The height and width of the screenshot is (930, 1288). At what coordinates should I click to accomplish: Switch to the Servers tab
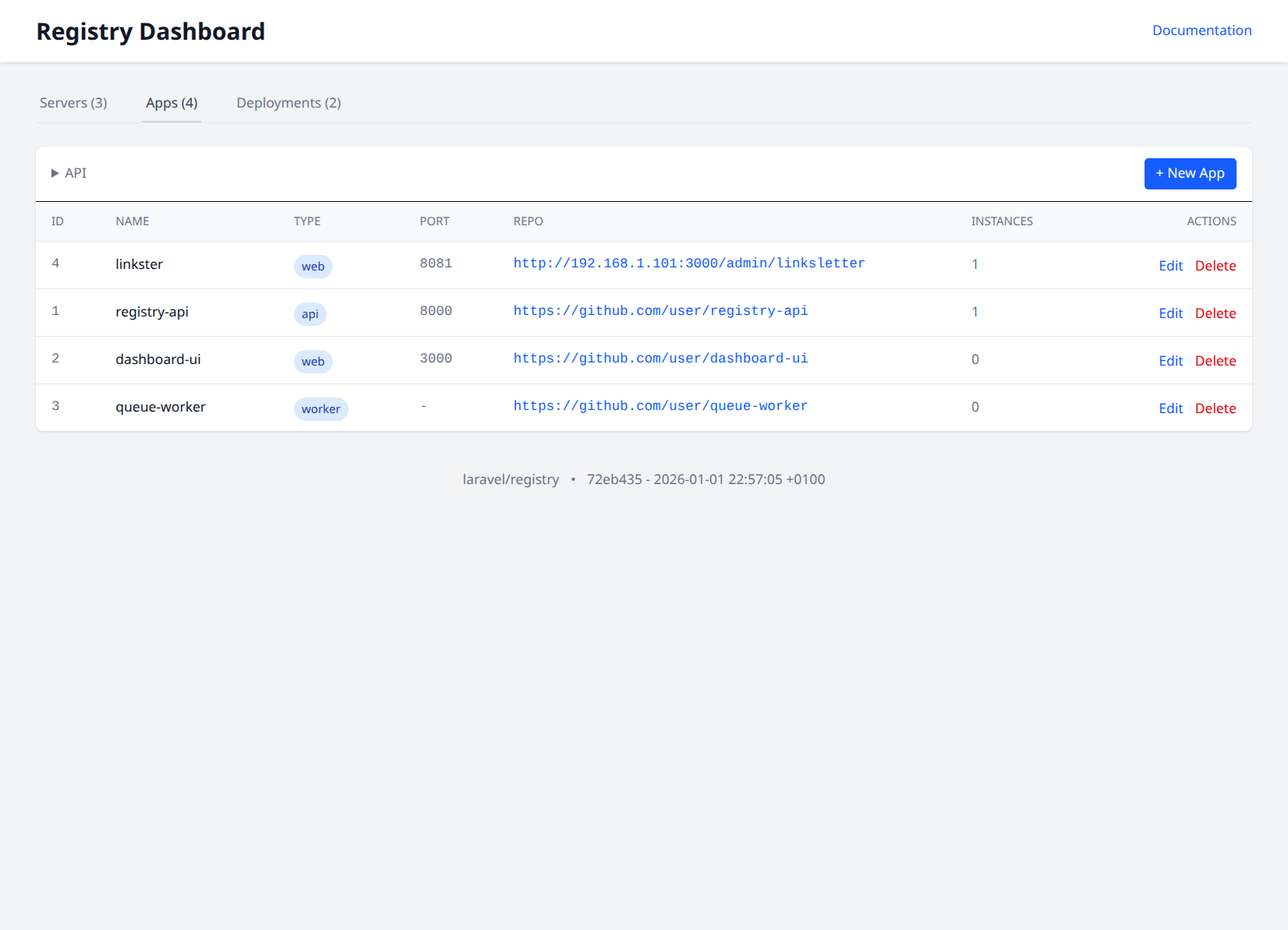coord(73,103)
